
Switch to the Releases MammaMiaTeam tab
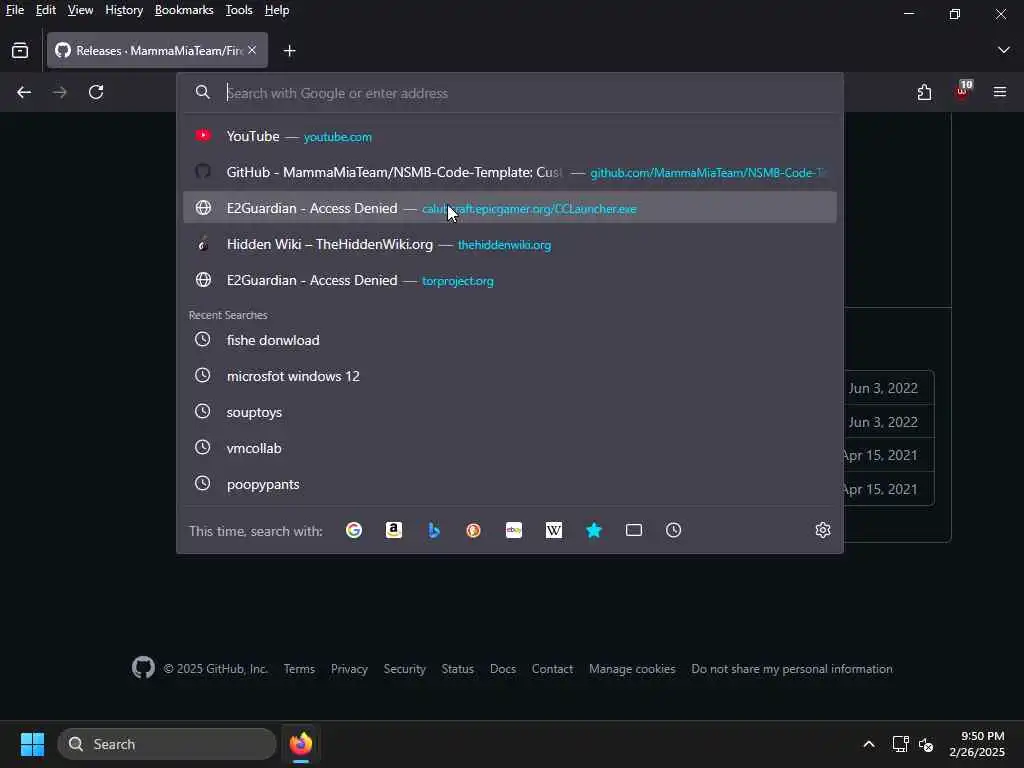coord(157,50)
